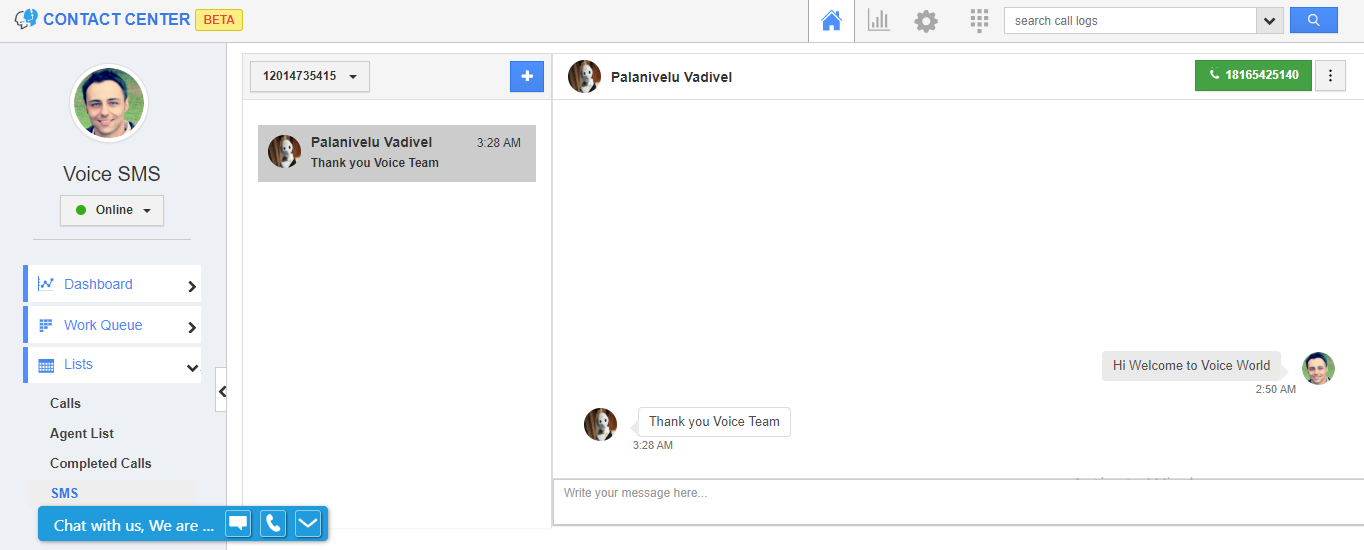Start a new SMS with plus button
Screen dimensions: 1364x550
click(527, 77)
